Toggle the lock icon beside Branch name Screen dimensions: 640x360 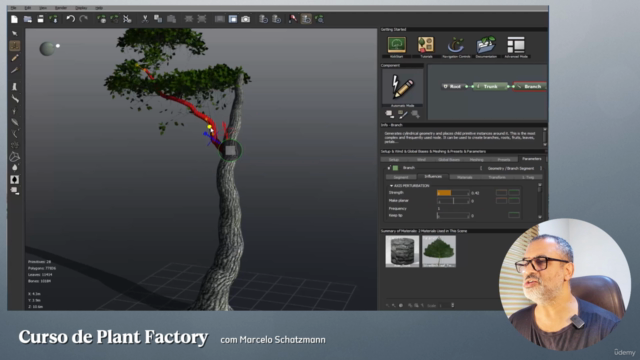(x=389, y=168)
